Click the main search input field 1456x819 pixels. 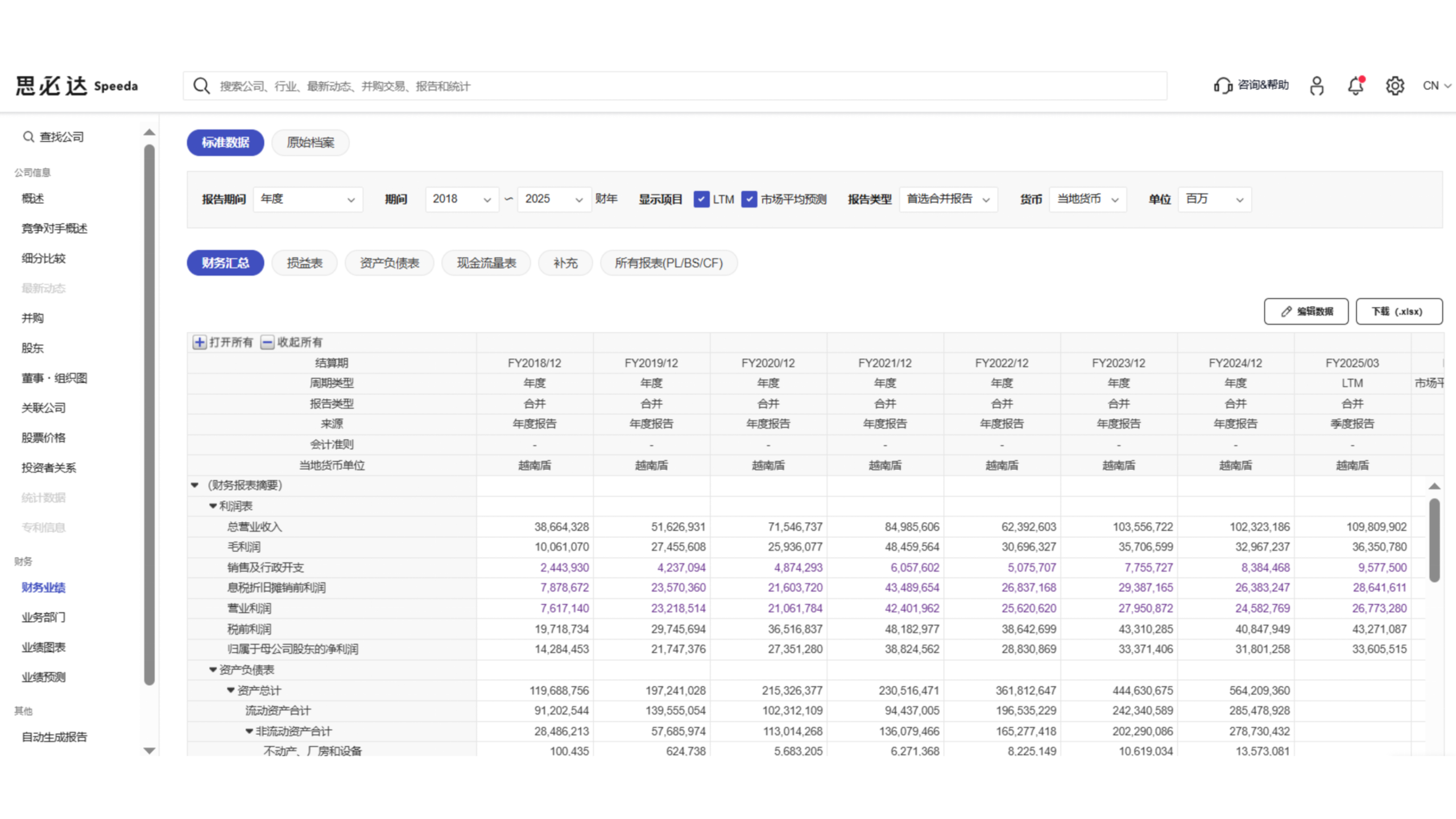tap(675, 86)
